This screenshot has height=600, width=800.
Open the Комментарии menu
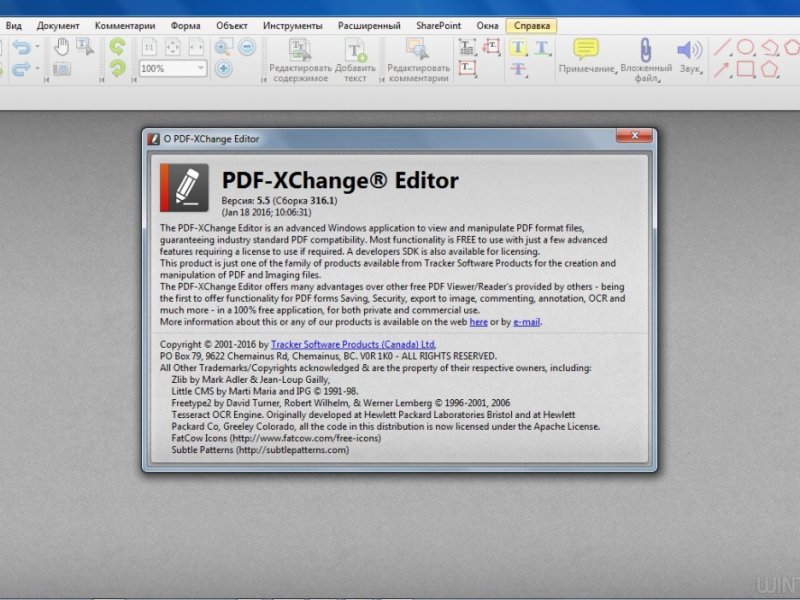[125, 26]
